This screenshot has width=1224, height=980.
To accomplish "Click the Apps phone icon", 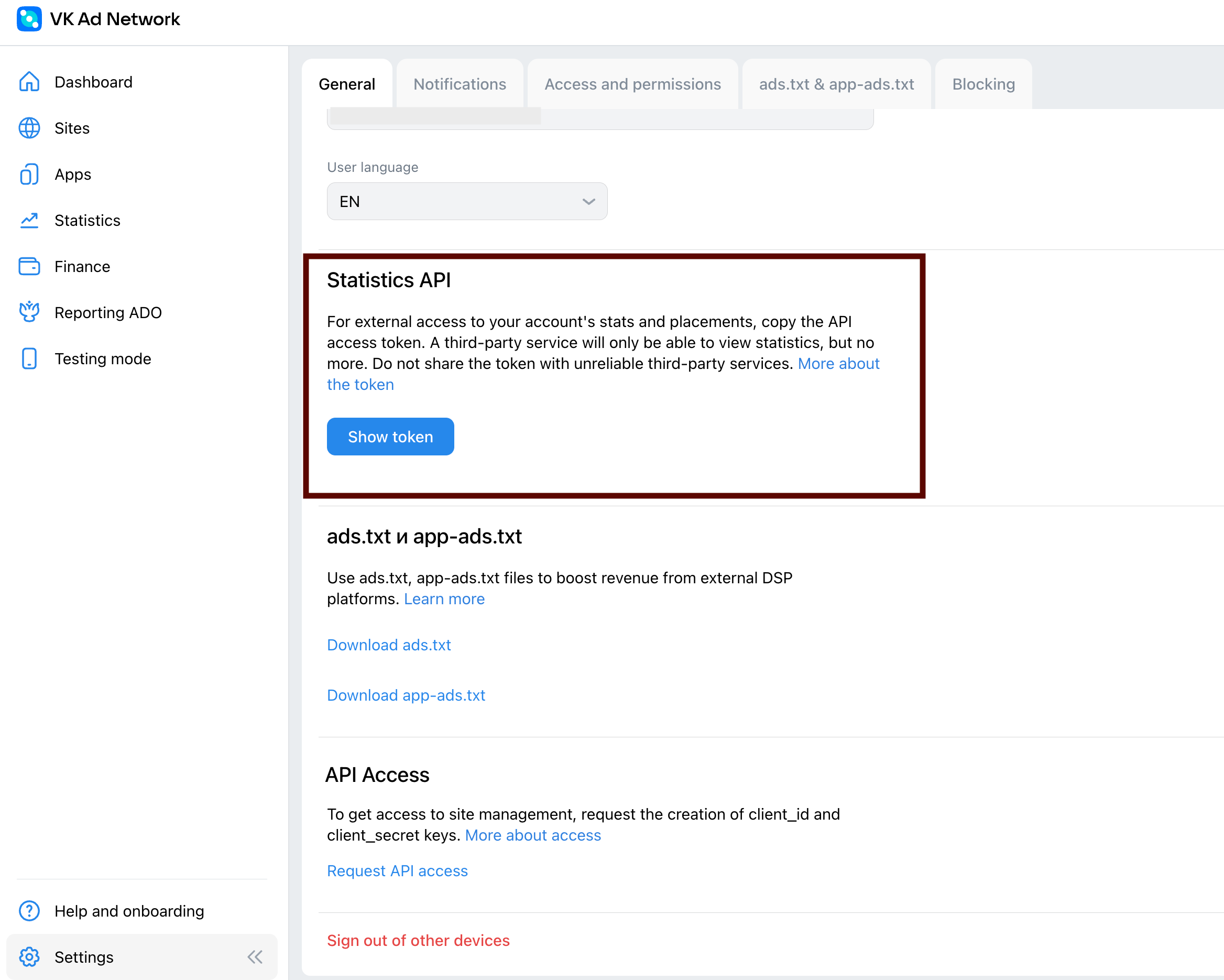I will point(29,175).
